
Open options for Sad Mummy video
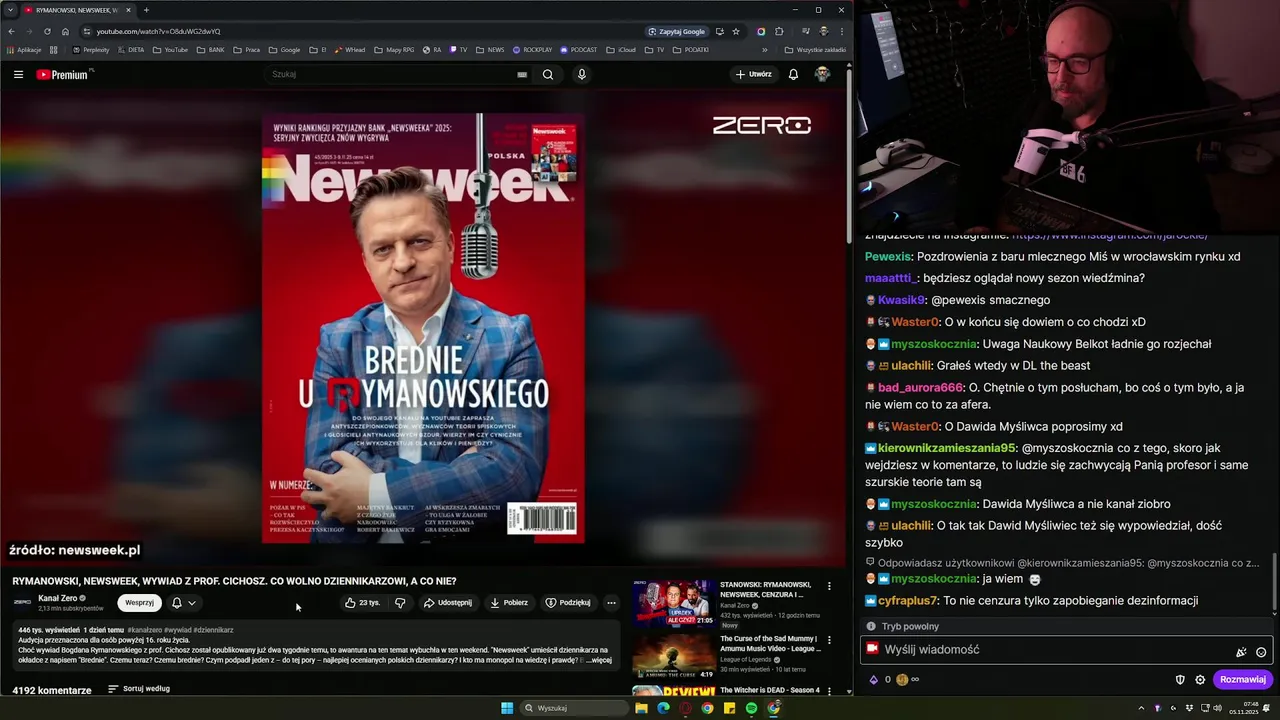tap(828, 640)
